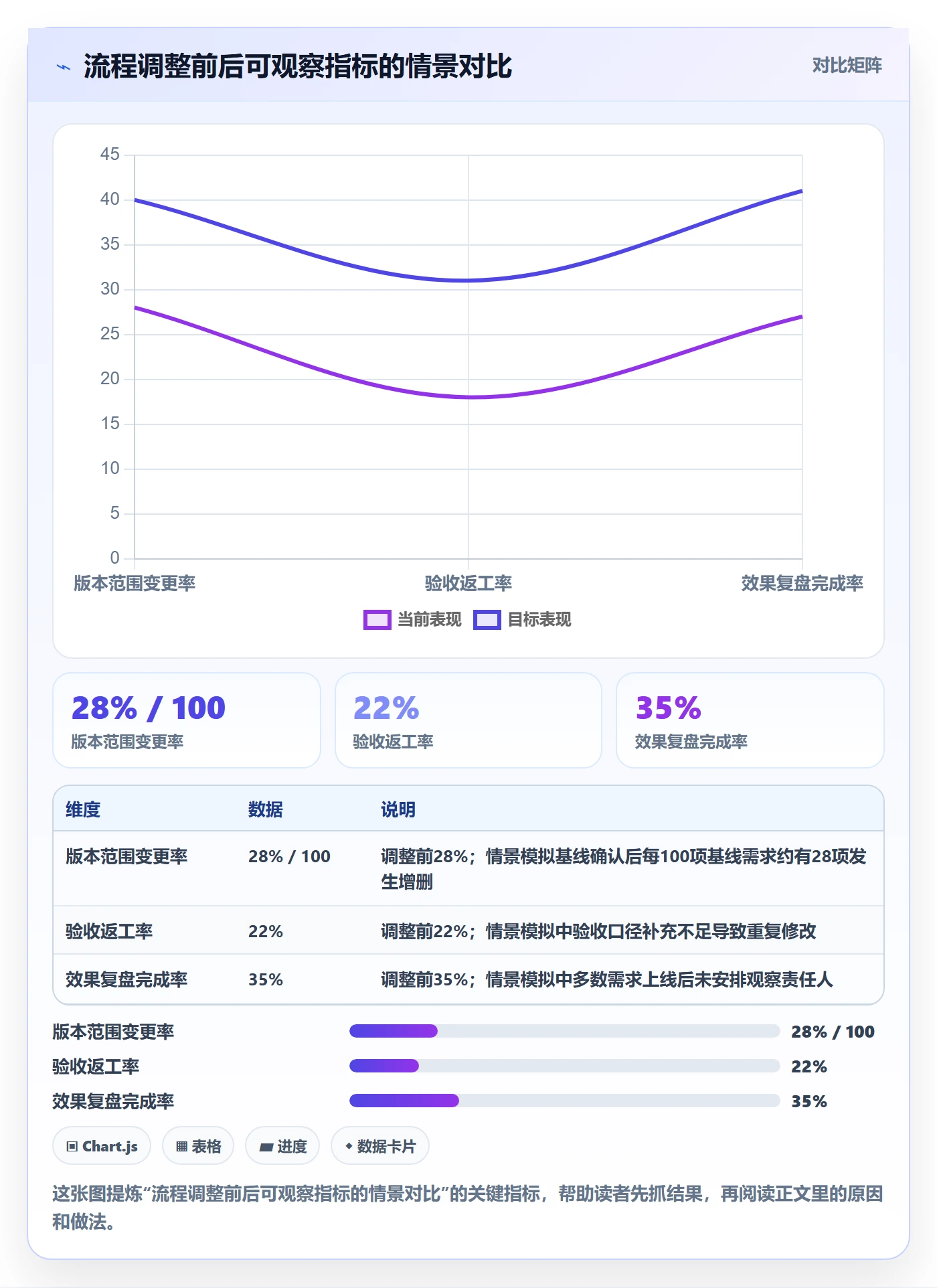Click the 维度 table column header

coord(83,810)
